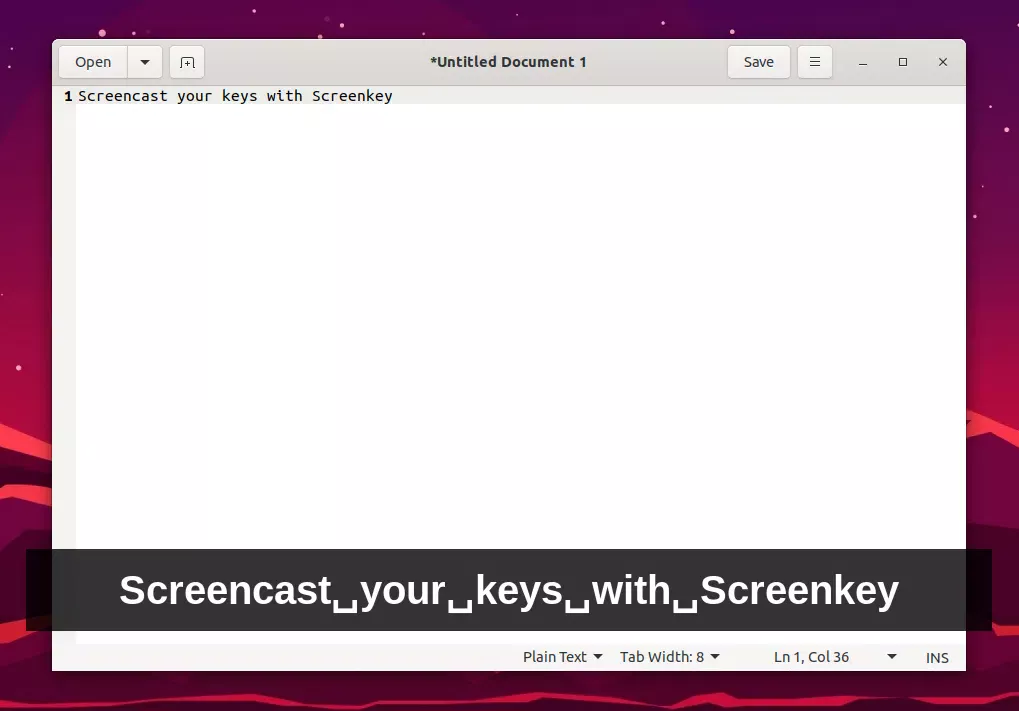
Task: Close the Untitled Document 1 window
Action: (x=942, y=62)
